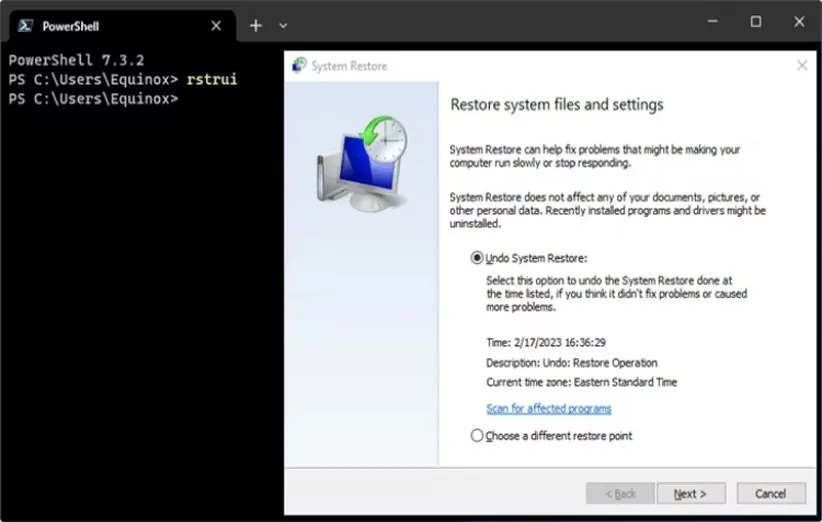Click the PowerShell icon on the tab
Image resolution: width=822 pixels, height=522 pixels.
pos(26,26)
